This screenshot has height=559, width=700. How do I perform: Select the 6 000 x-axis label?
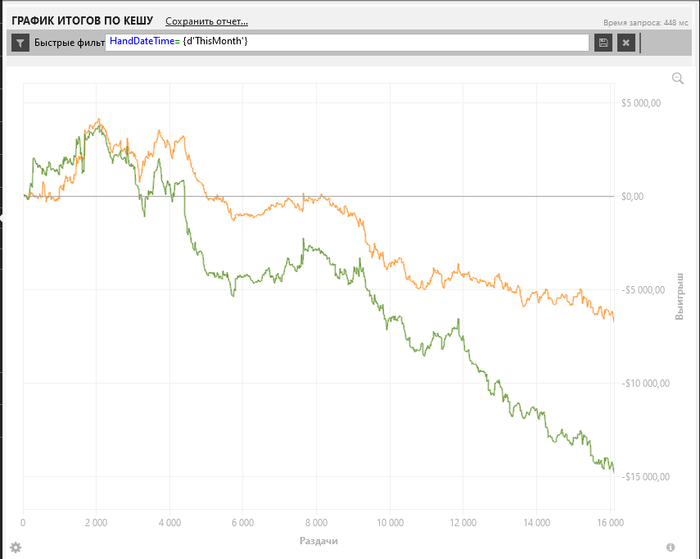tap(243, 522)
